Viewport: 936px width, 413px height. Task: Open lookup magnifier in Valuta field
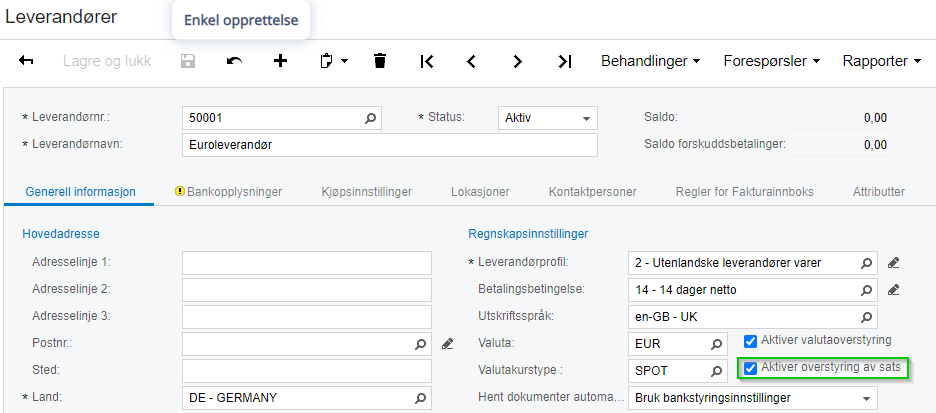716,344
